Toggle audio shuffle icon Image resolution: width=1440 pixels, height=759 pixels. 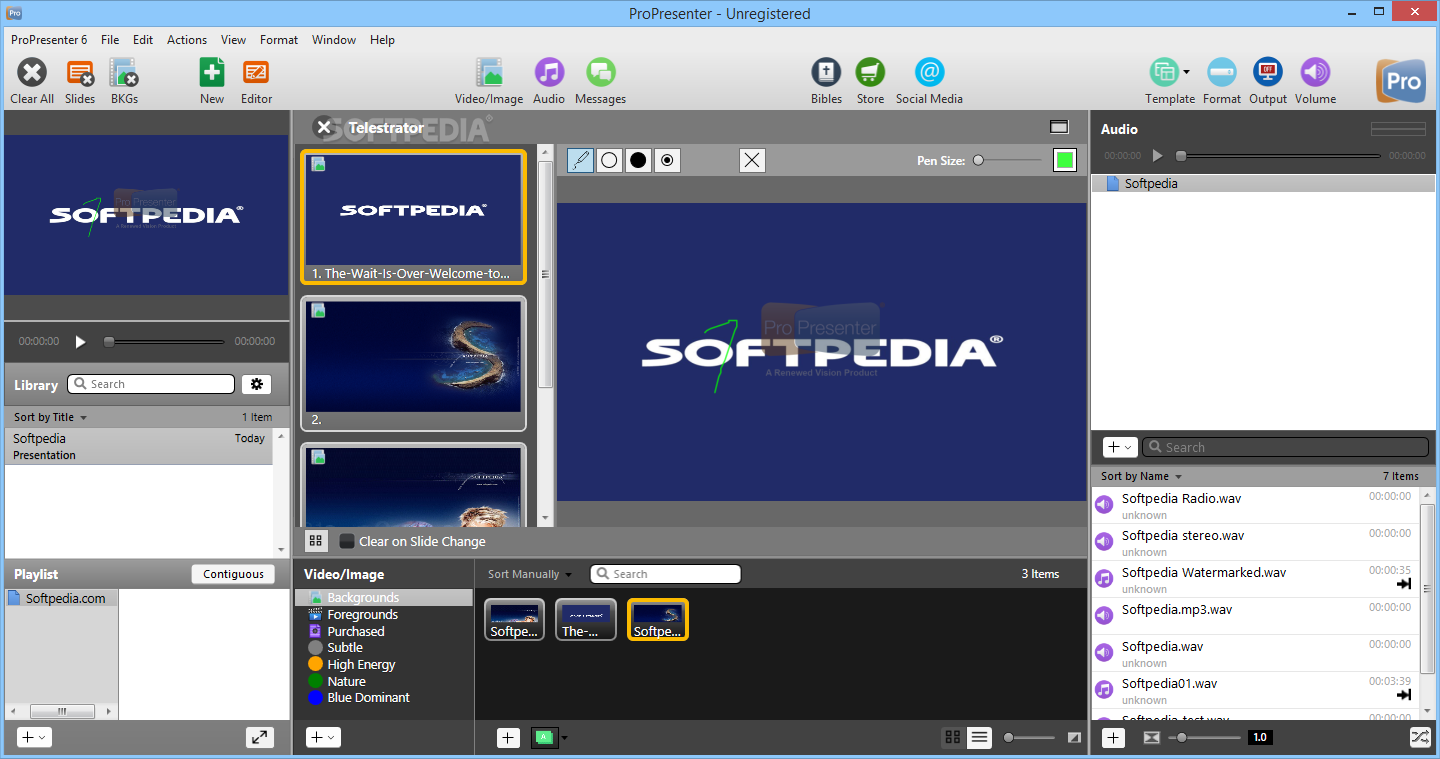point(1420,737)
